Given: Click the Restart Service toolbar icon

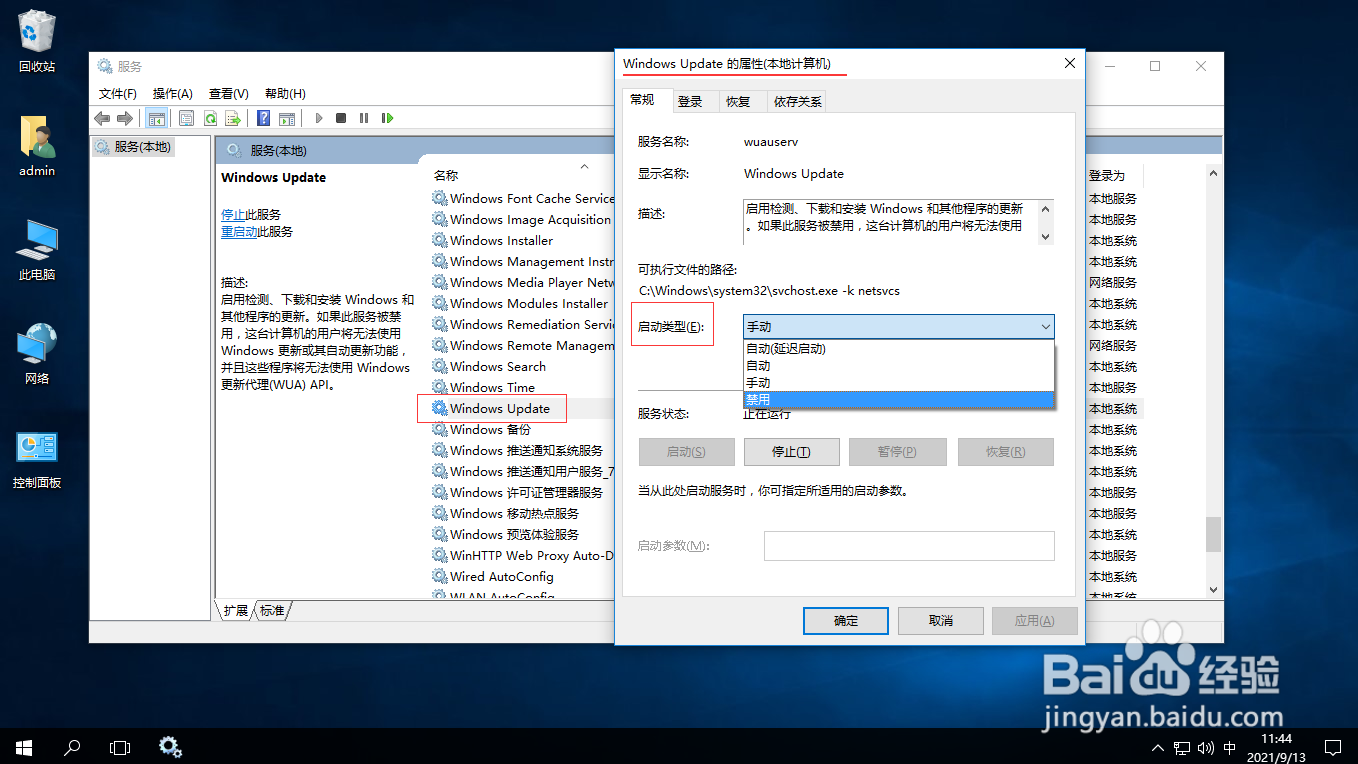Looking at the screenshot, I should (x=385, y=118).
